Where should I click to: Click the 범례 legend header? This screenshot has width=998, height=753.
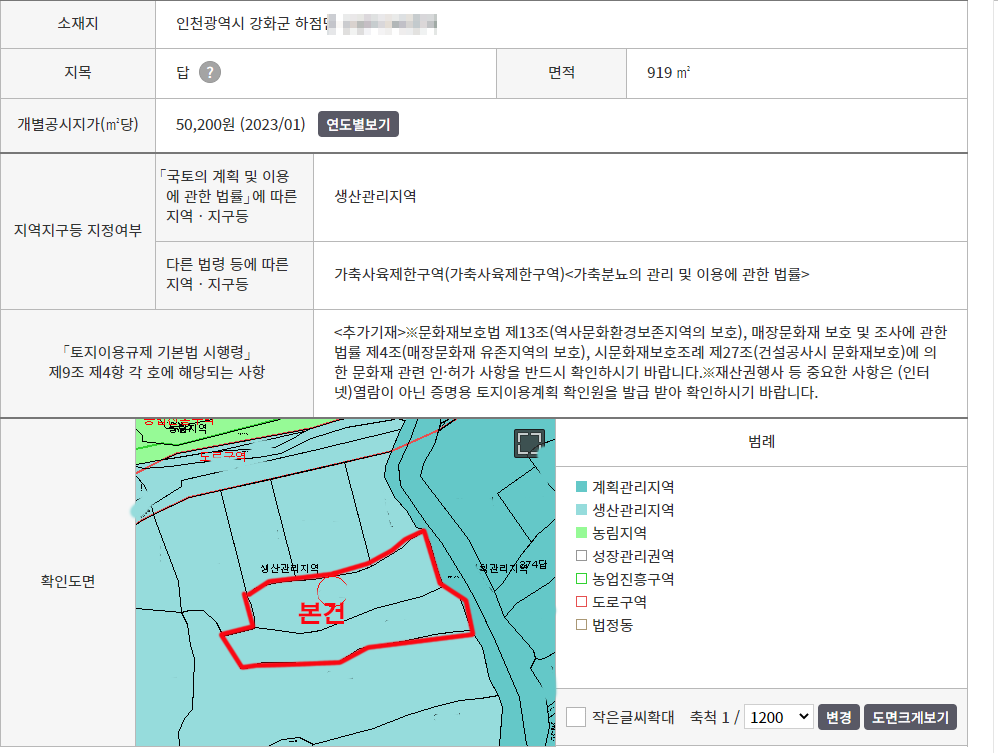(761, 441)
